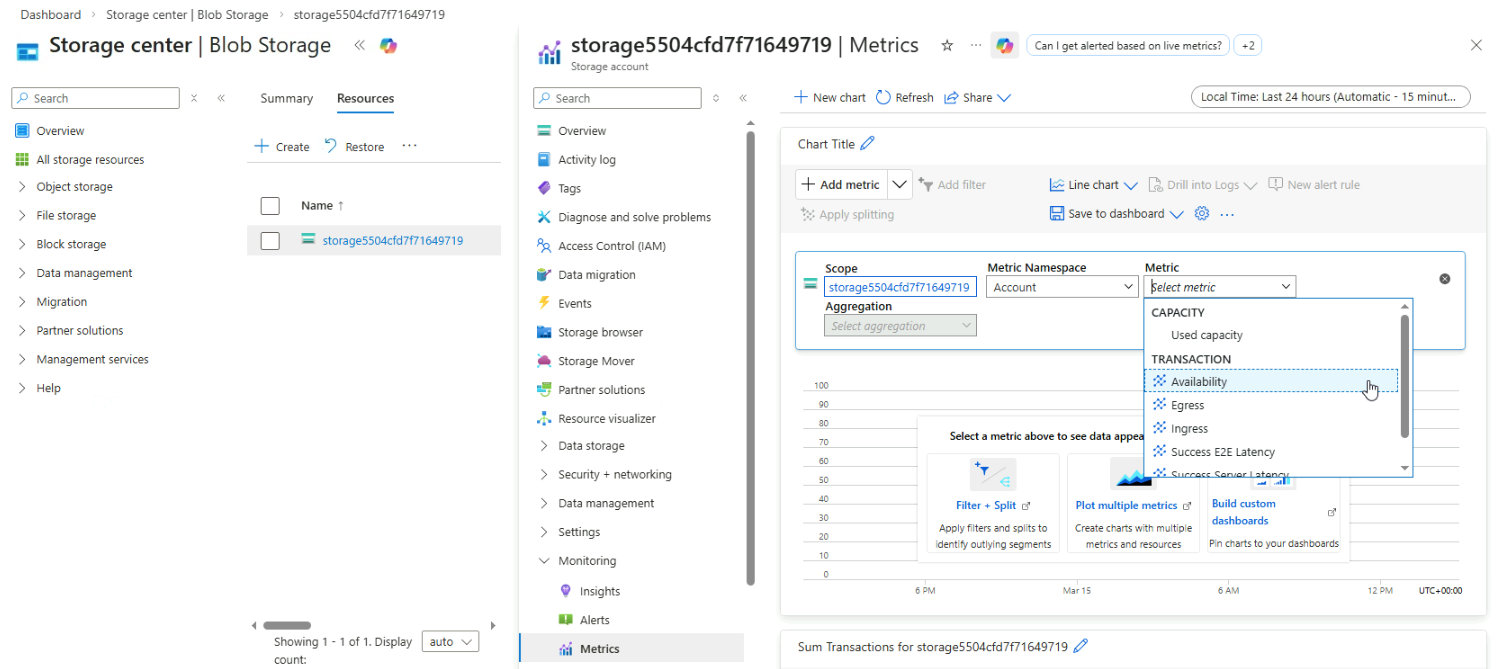The image size is (1496, 669).
Task: Open Access Control (IAM) page
Action: click(x=611, y=246)
